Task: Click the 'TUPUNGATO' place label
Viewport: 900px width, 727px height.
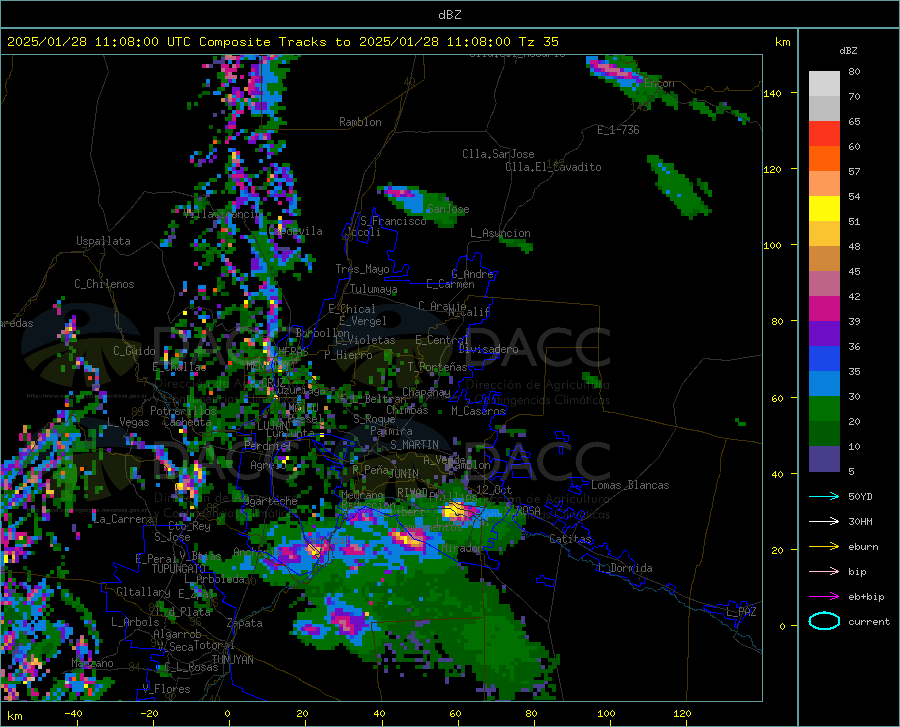Action: 179,569
